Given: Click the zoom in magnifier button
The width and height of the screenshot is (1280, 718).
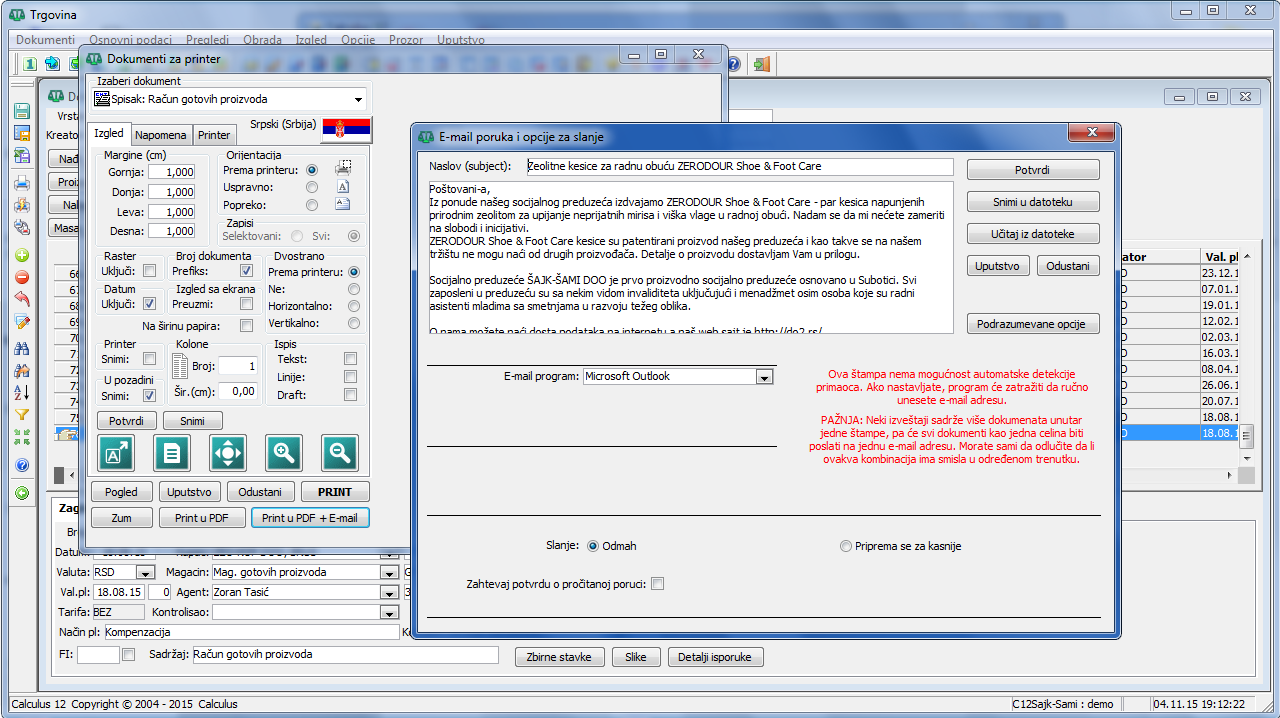Looking at the screenshot, I should point(284,453).
